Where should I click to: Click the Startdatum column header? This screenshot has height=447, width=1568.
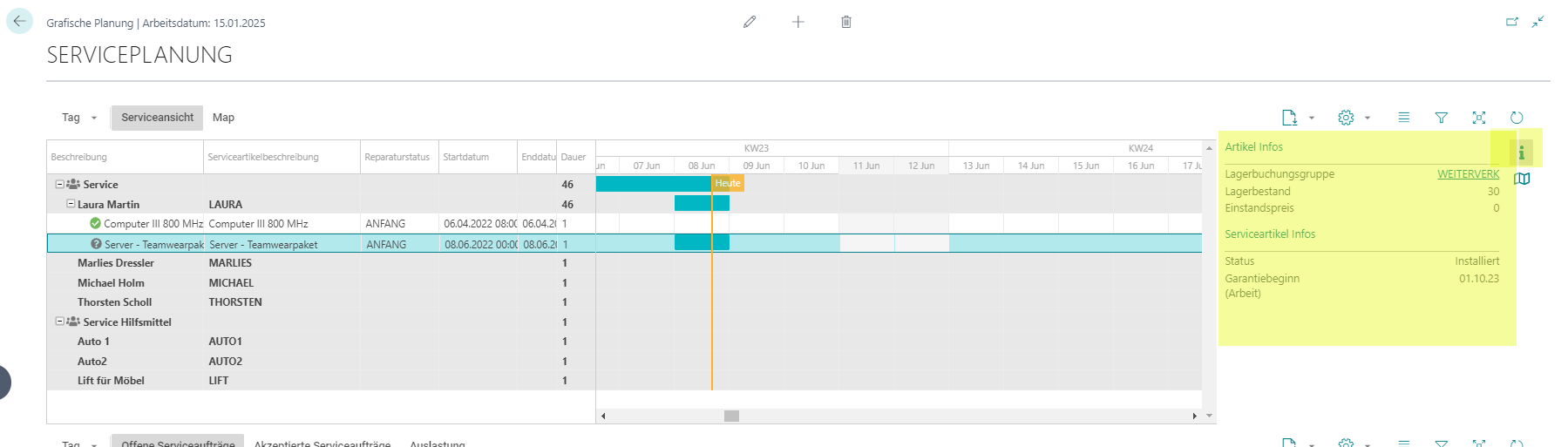pos(478,157)
